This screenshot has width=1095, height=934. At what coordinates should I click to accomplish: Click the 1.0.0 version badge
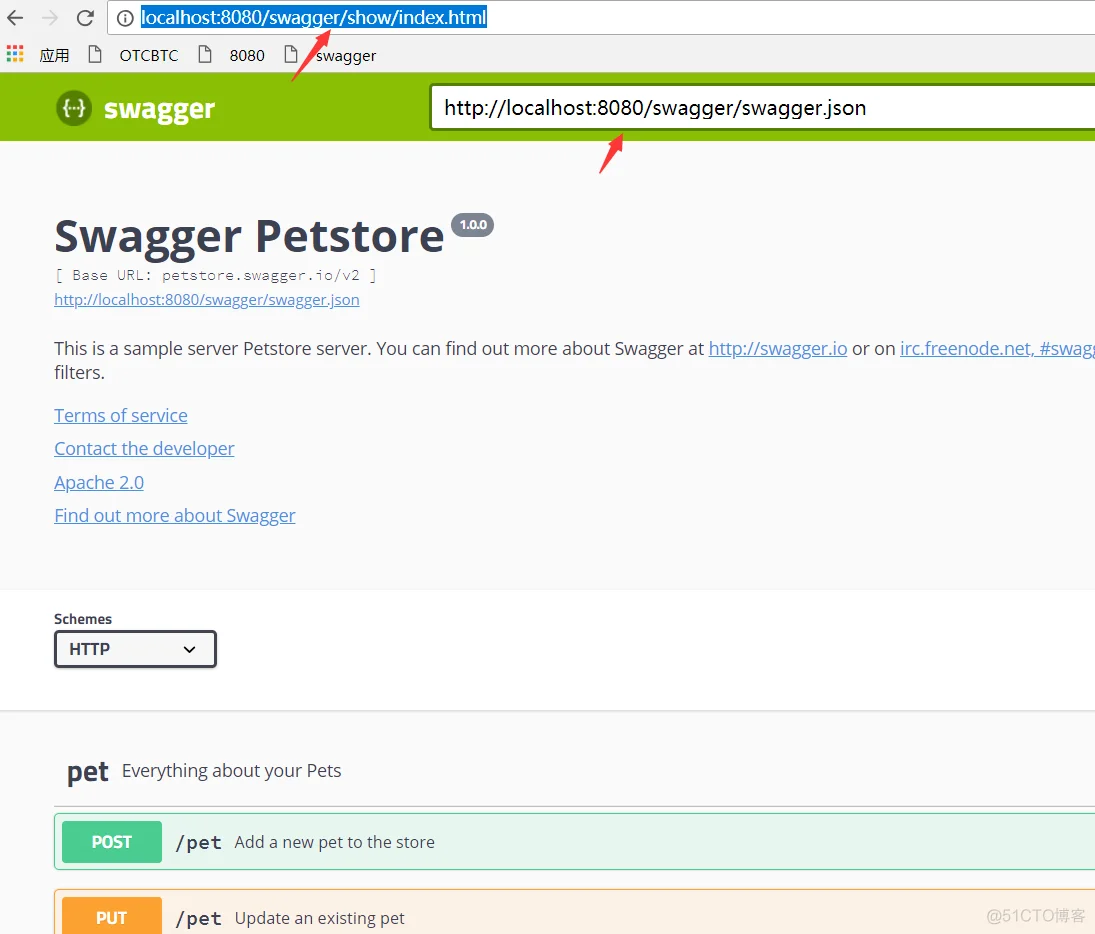click(x=473, y=225)
